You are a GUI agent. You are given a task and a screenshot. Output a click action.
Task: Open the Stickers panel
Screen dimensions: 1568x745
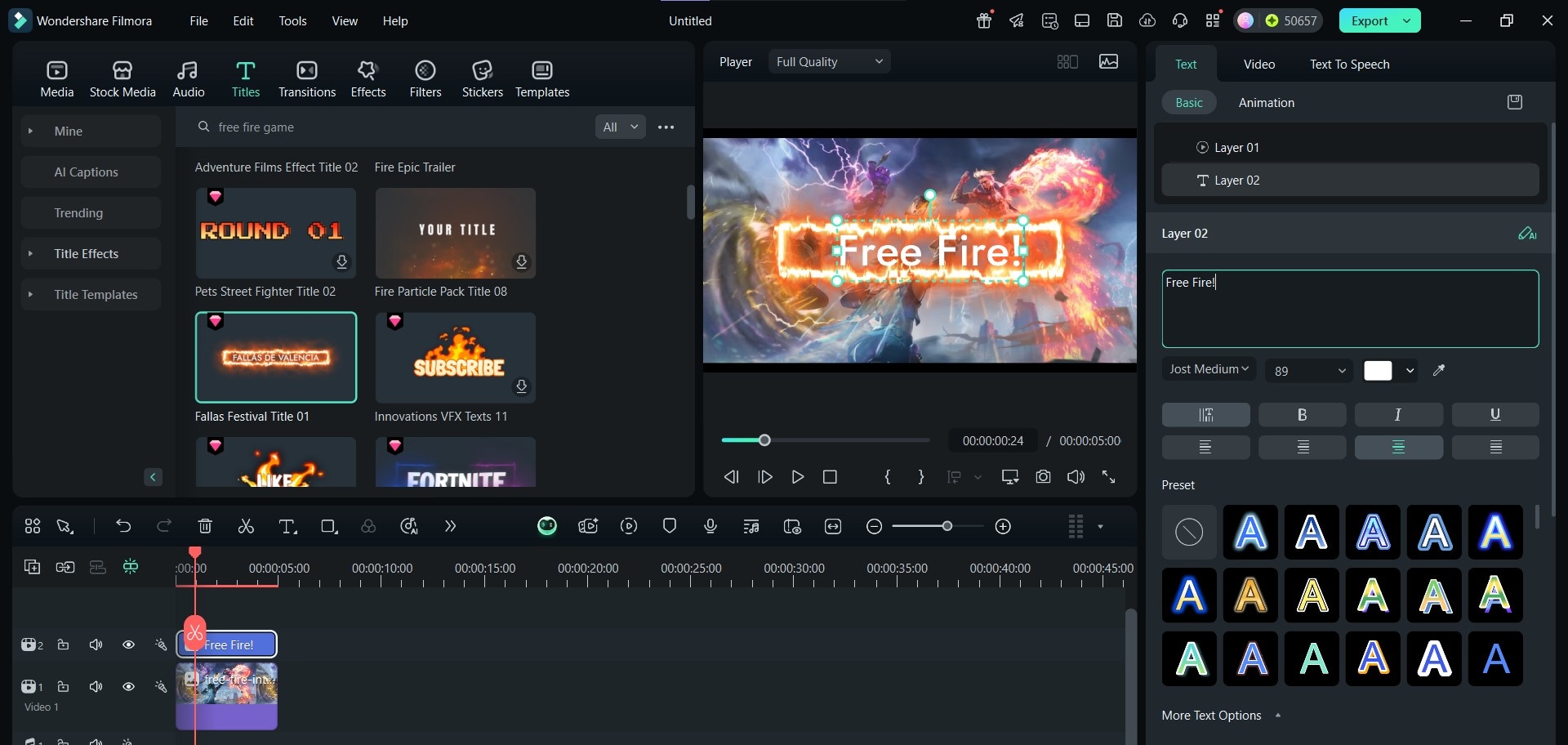click(x=483, y=79)
